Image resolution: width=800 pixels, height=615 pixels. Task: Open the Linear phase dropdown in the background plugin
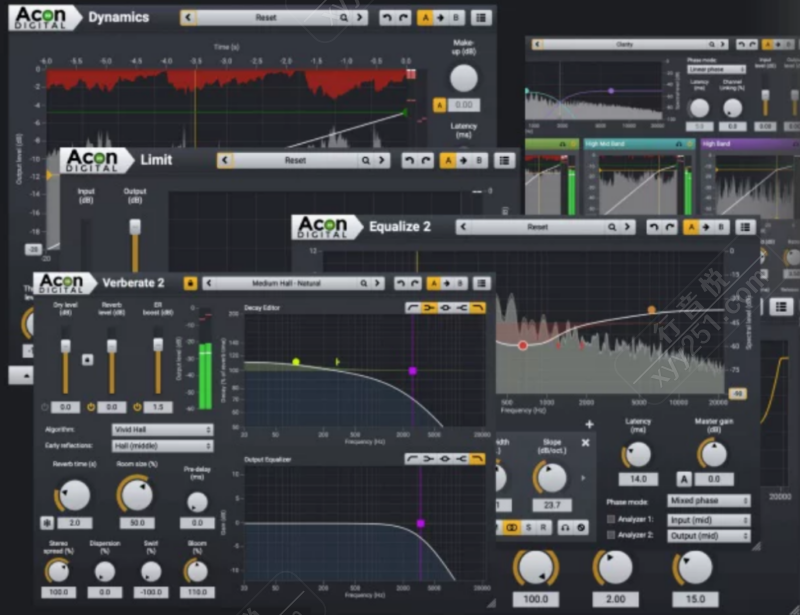716,69
